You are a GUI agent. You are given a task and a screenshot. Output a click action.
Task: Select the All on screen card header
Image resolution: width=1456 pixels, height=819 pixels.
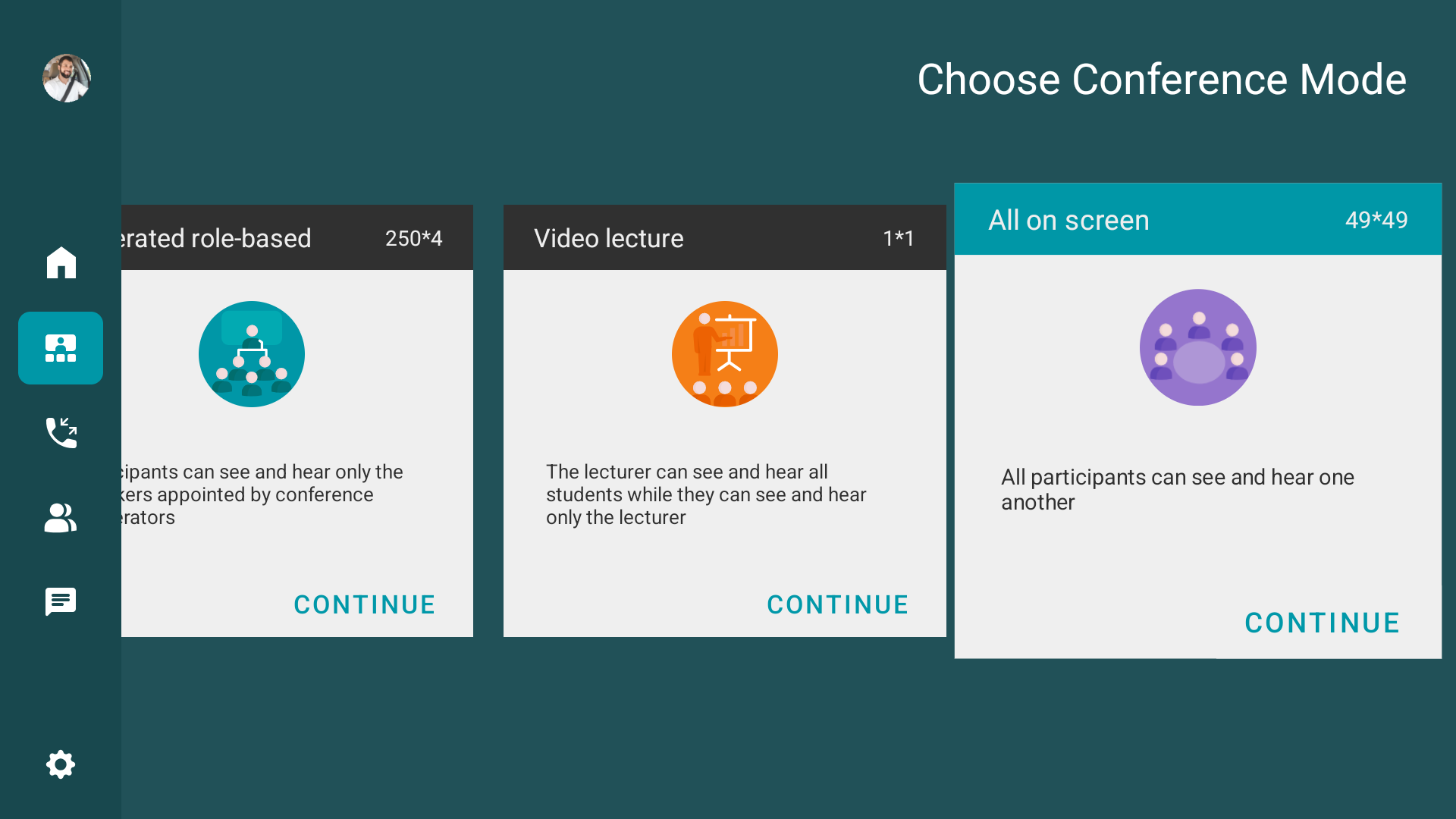pos(1198,219)
